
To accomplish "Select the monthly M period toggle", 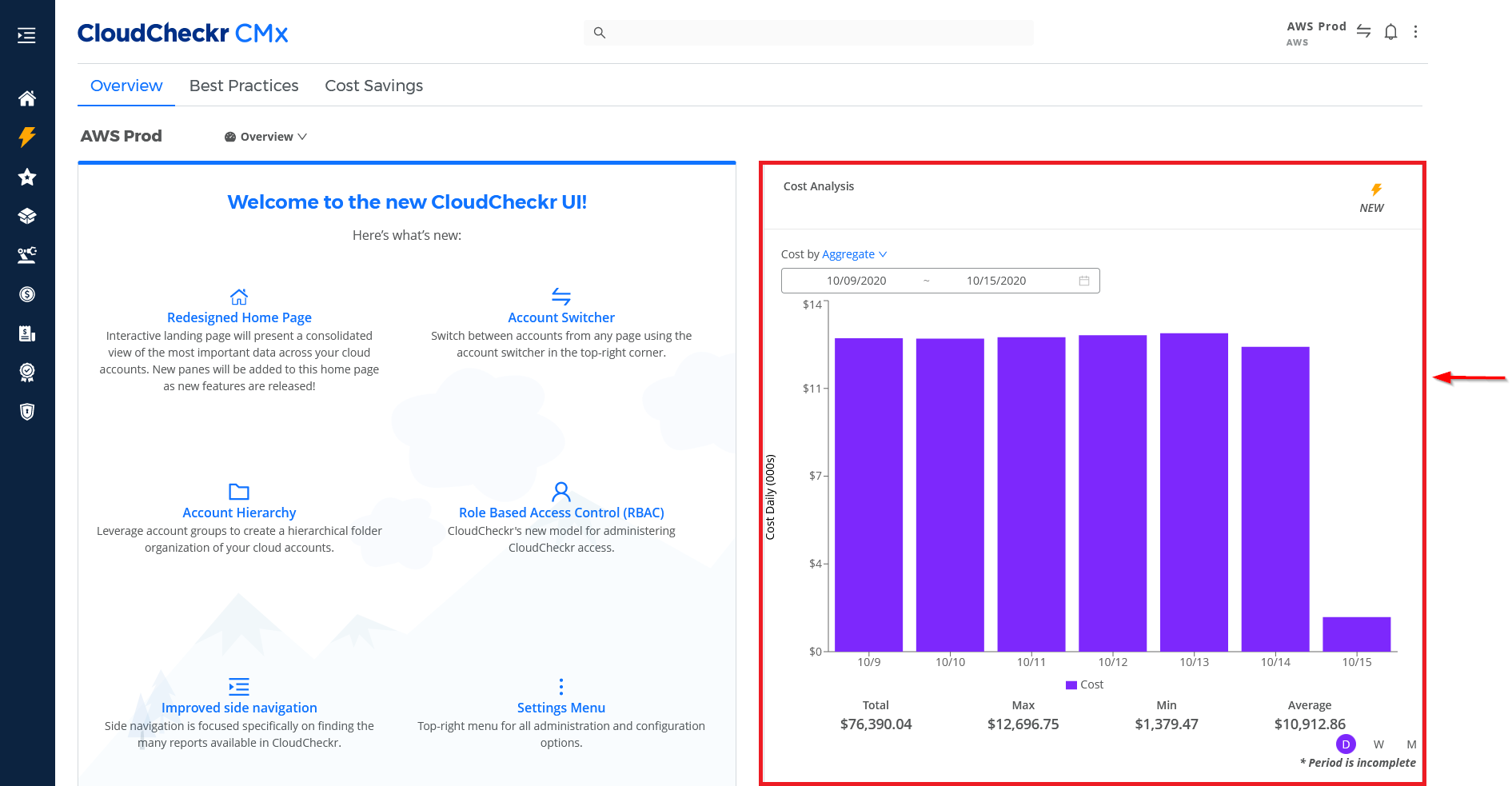I will tap(1412, 744).
